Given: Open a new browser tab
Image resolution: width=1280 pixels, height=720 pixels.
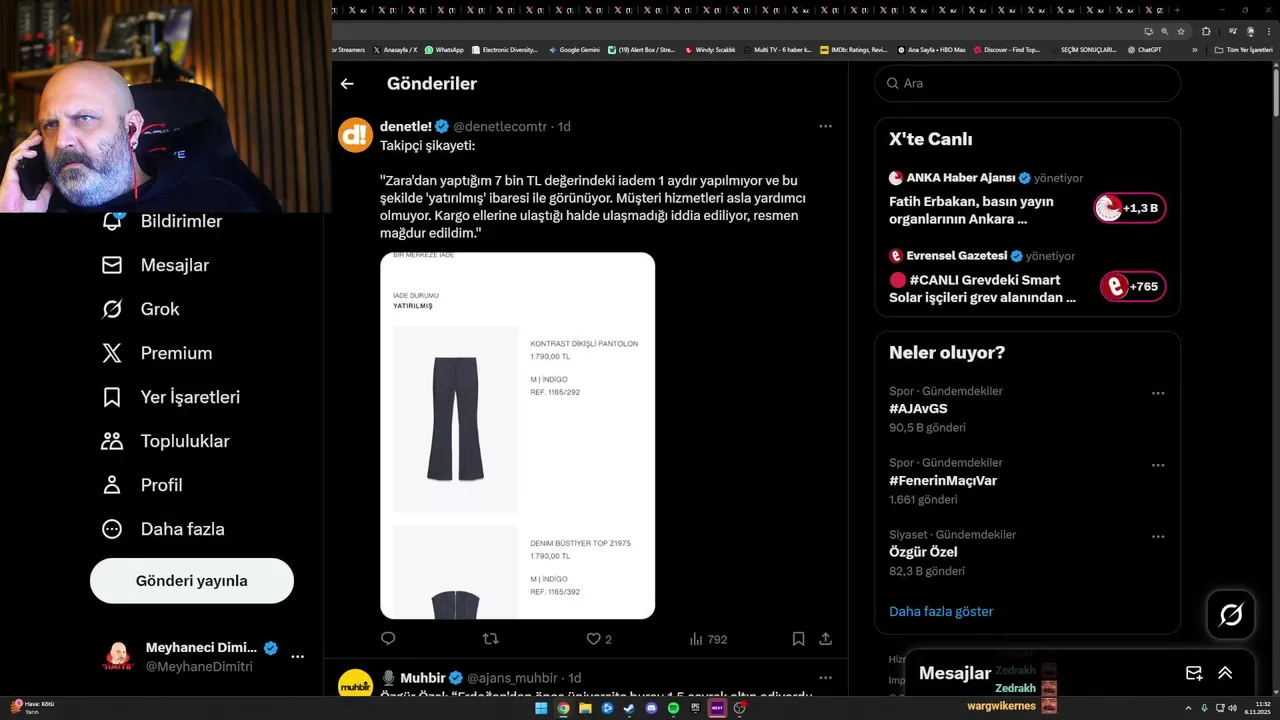Looking at the screenshot, I should click(x=1177, y=9).
